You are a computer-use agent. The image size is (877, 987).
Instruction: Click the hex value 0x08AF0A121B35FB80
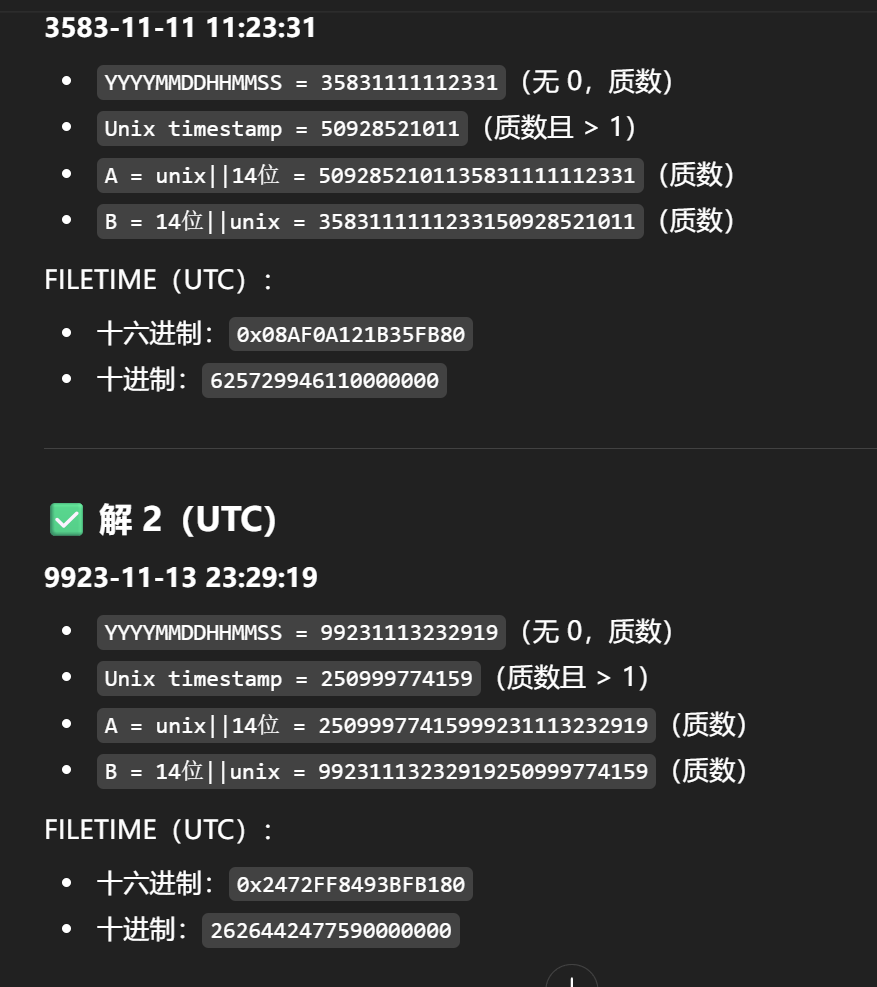(351, 334)
